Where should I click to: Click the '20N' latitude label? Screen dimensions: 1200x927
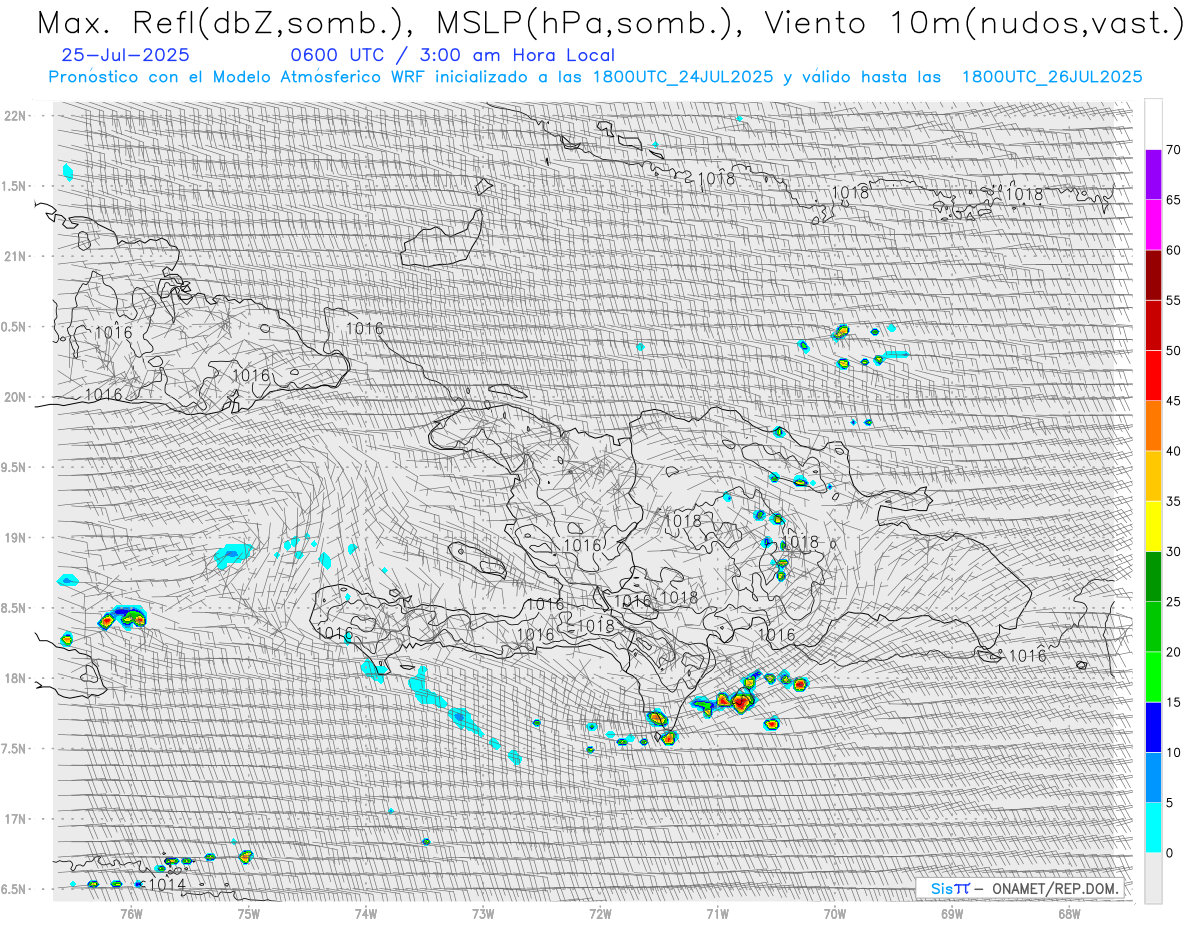tap(15, 397)
